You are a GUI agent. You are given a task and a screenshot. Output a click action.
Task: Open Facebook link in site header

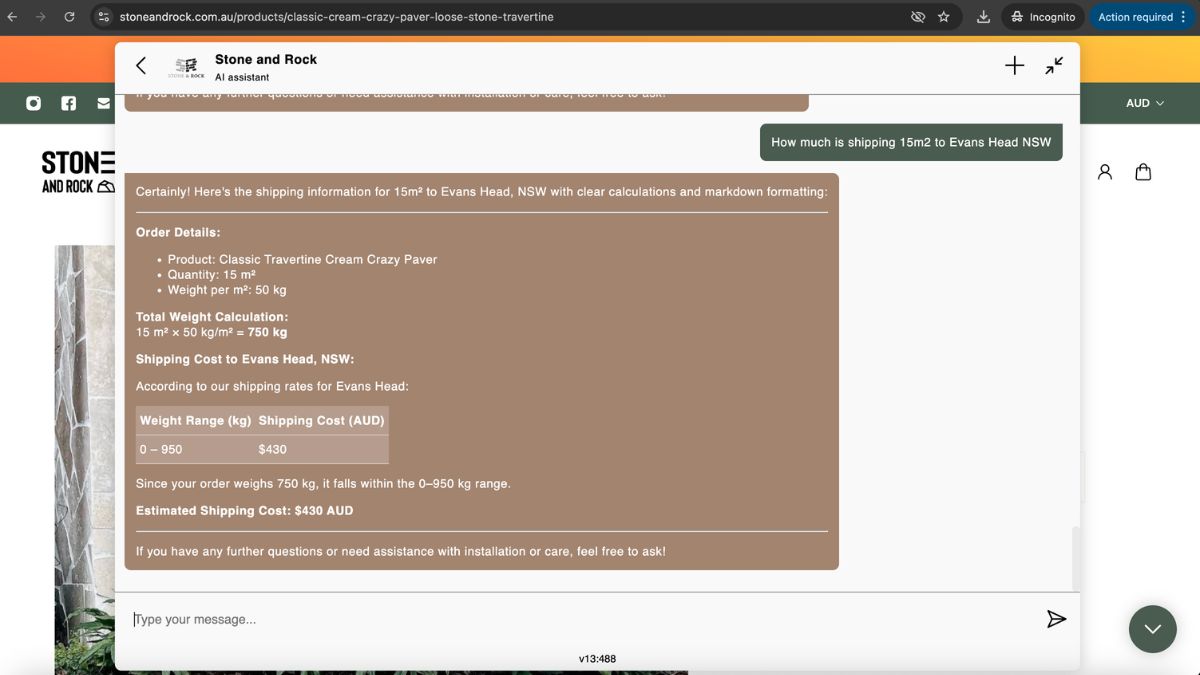pyautogui.click(x=69, y=103)
